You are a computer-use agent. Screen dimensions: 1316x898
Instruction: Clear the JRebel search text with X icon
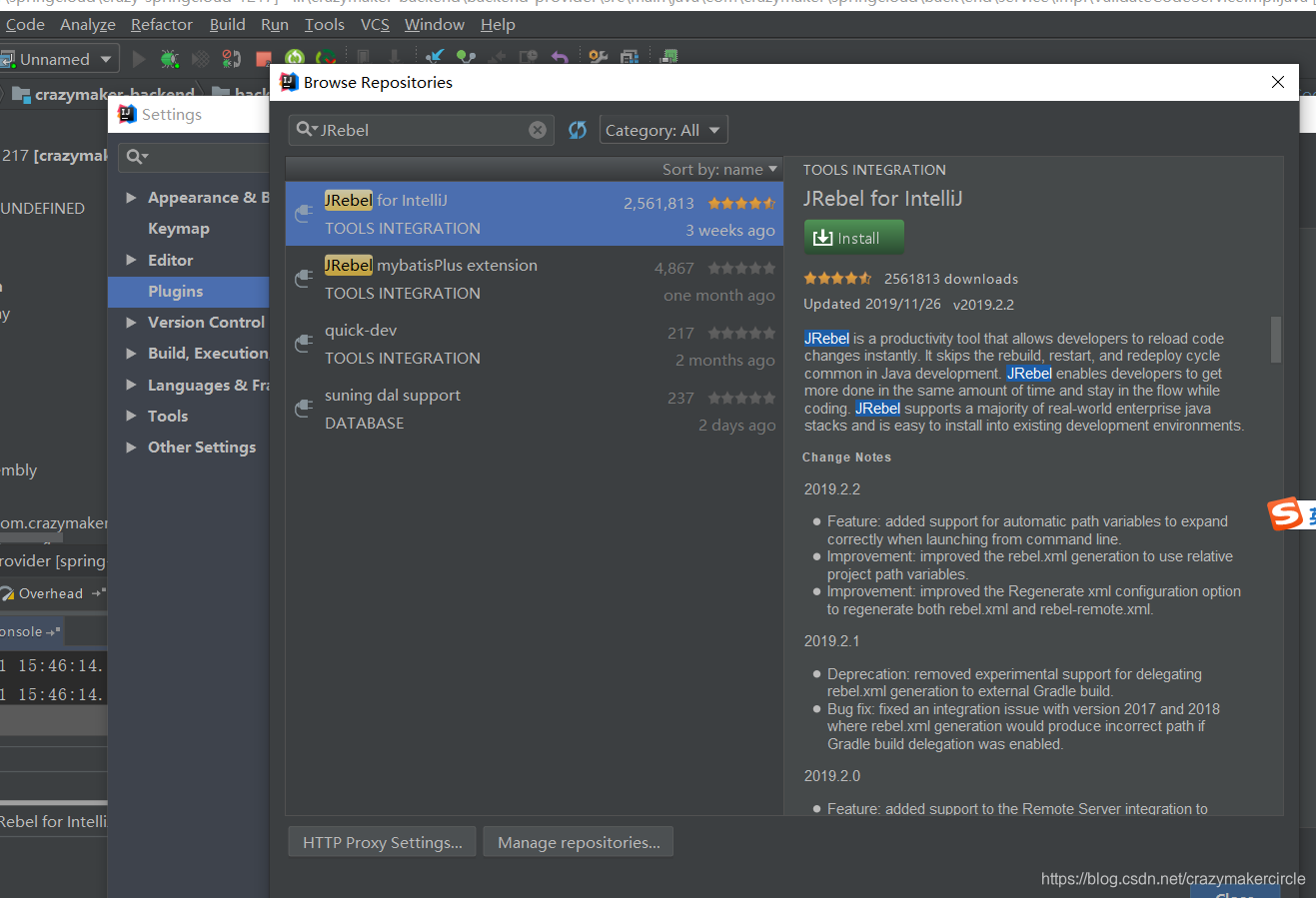click(x=538, y=130)
